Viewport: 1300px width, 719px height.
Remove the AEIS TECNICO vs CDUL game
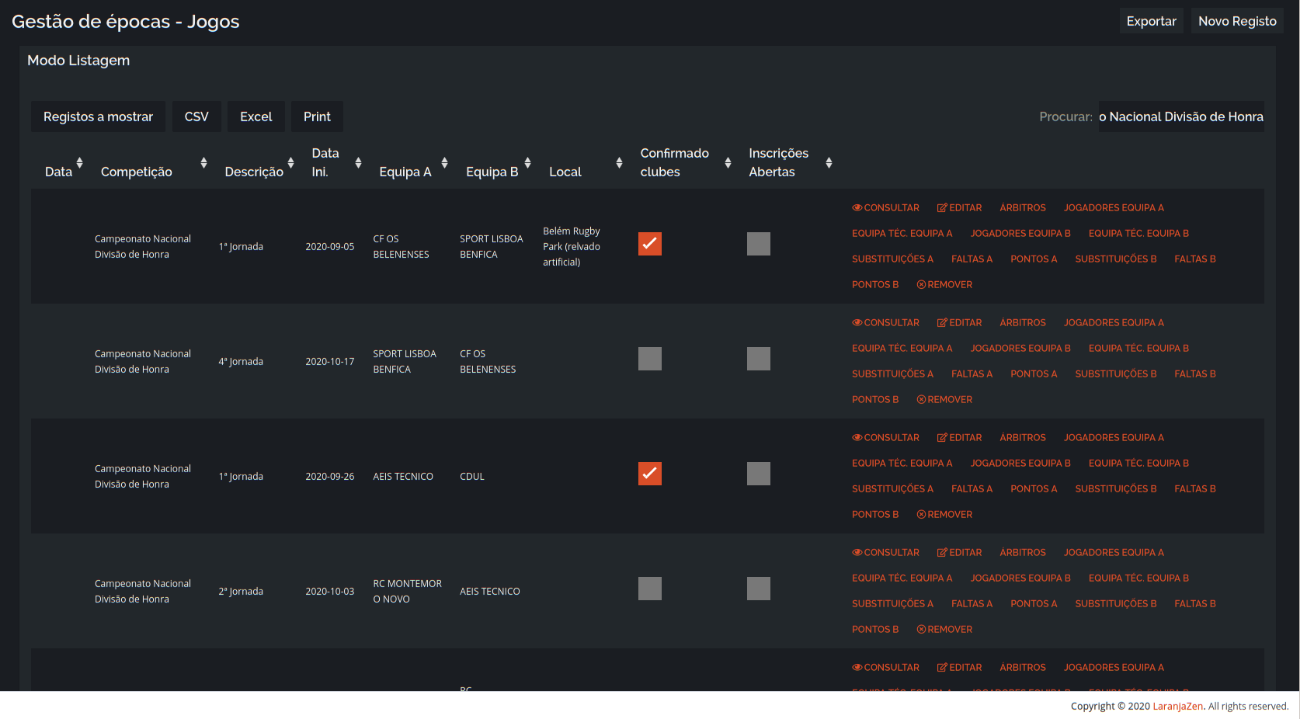pos(944,515)
